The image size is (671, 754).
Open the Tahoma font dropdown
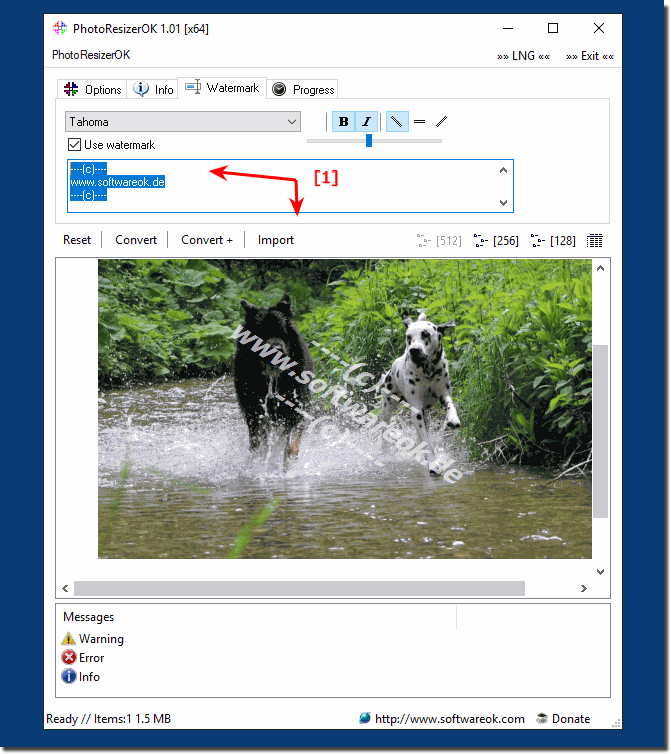183,122
